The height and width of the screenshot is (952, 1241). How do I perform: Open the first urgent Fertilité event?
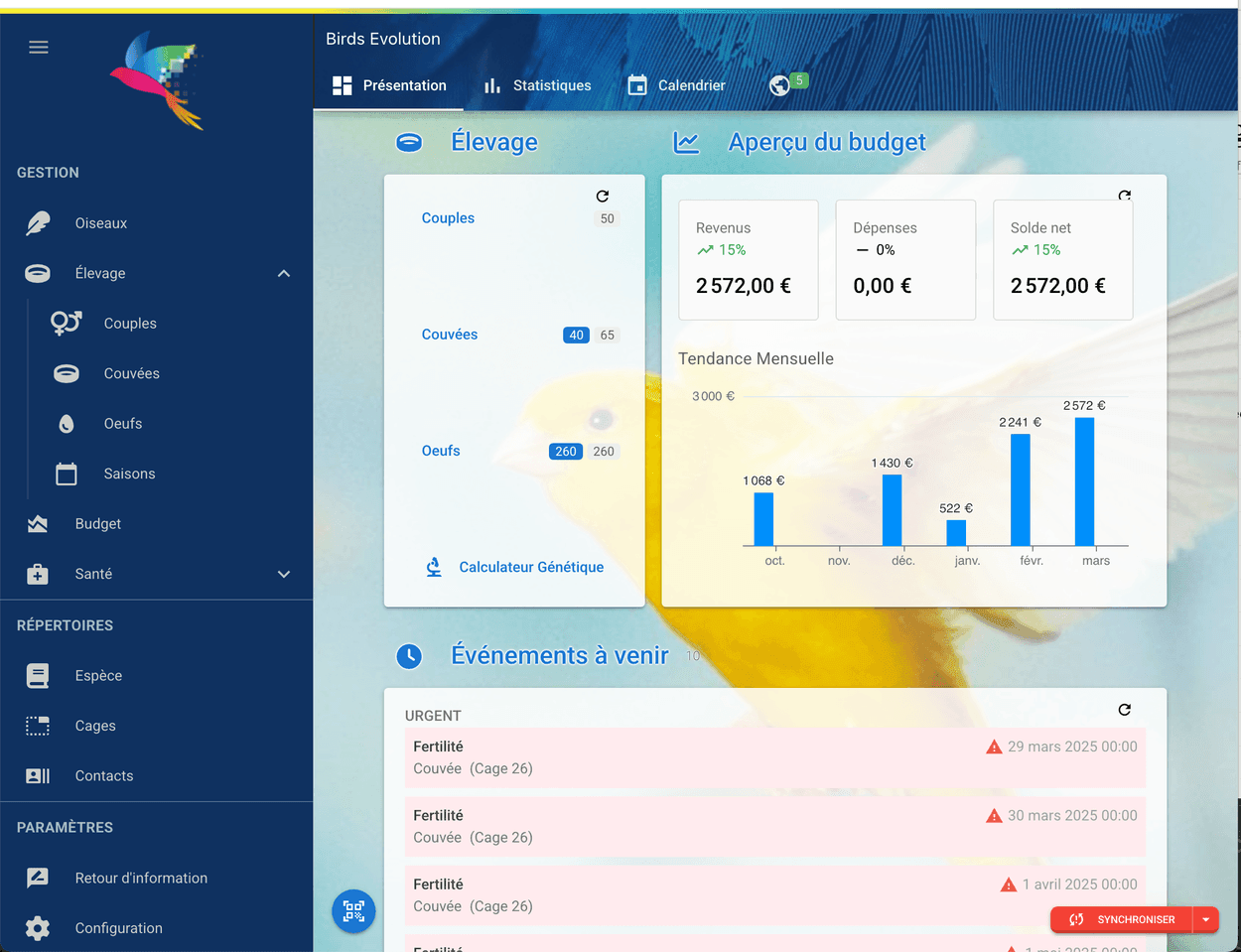774,757
